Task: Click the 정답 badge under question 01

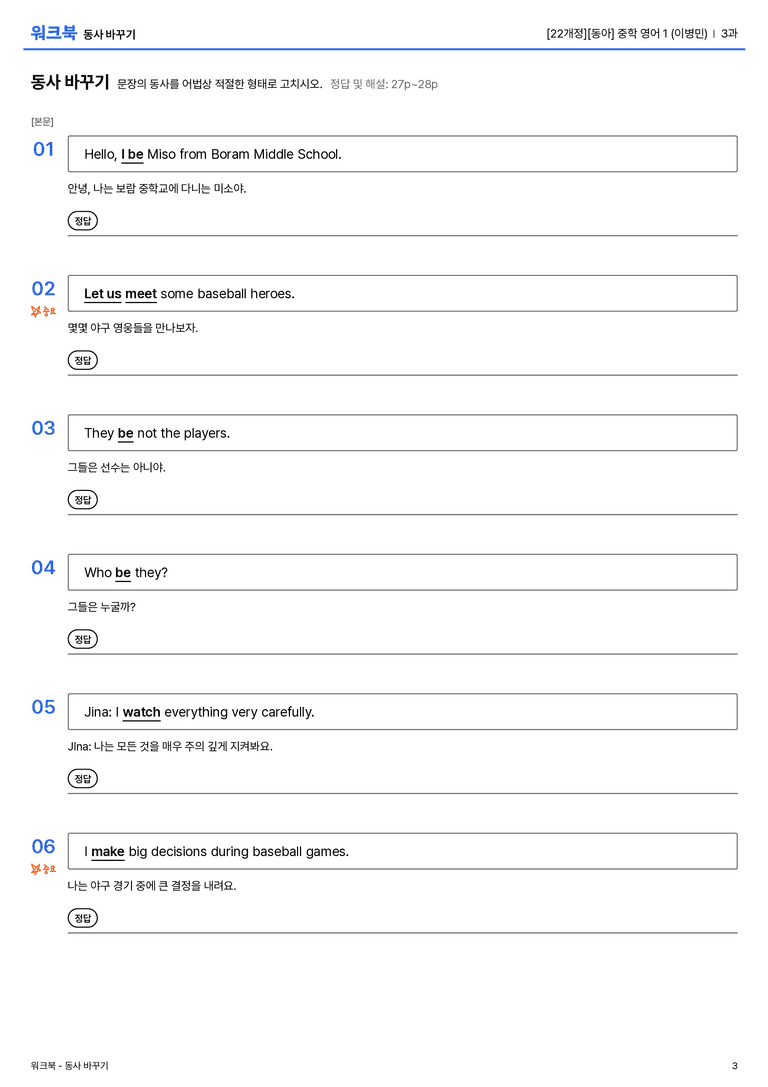Action: pos(82,220)
